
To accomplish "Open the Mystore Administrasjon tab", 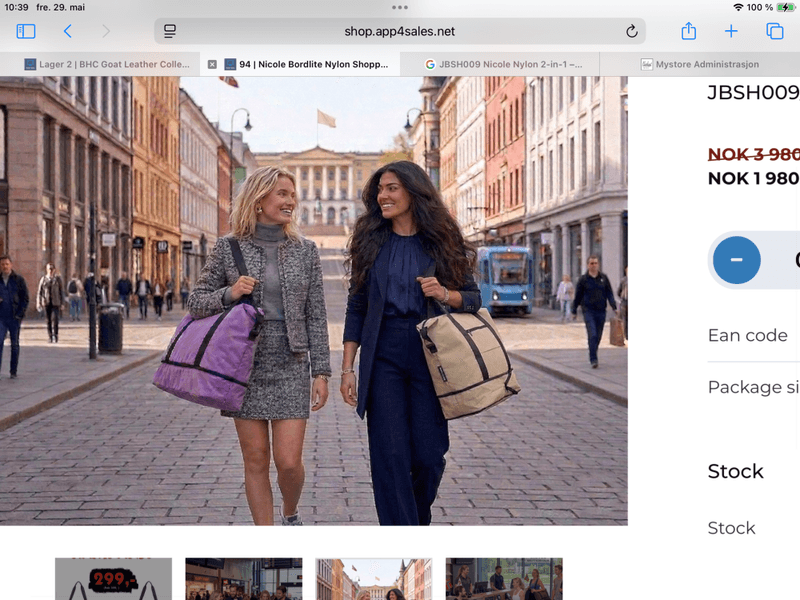I will tap(699, 64).
